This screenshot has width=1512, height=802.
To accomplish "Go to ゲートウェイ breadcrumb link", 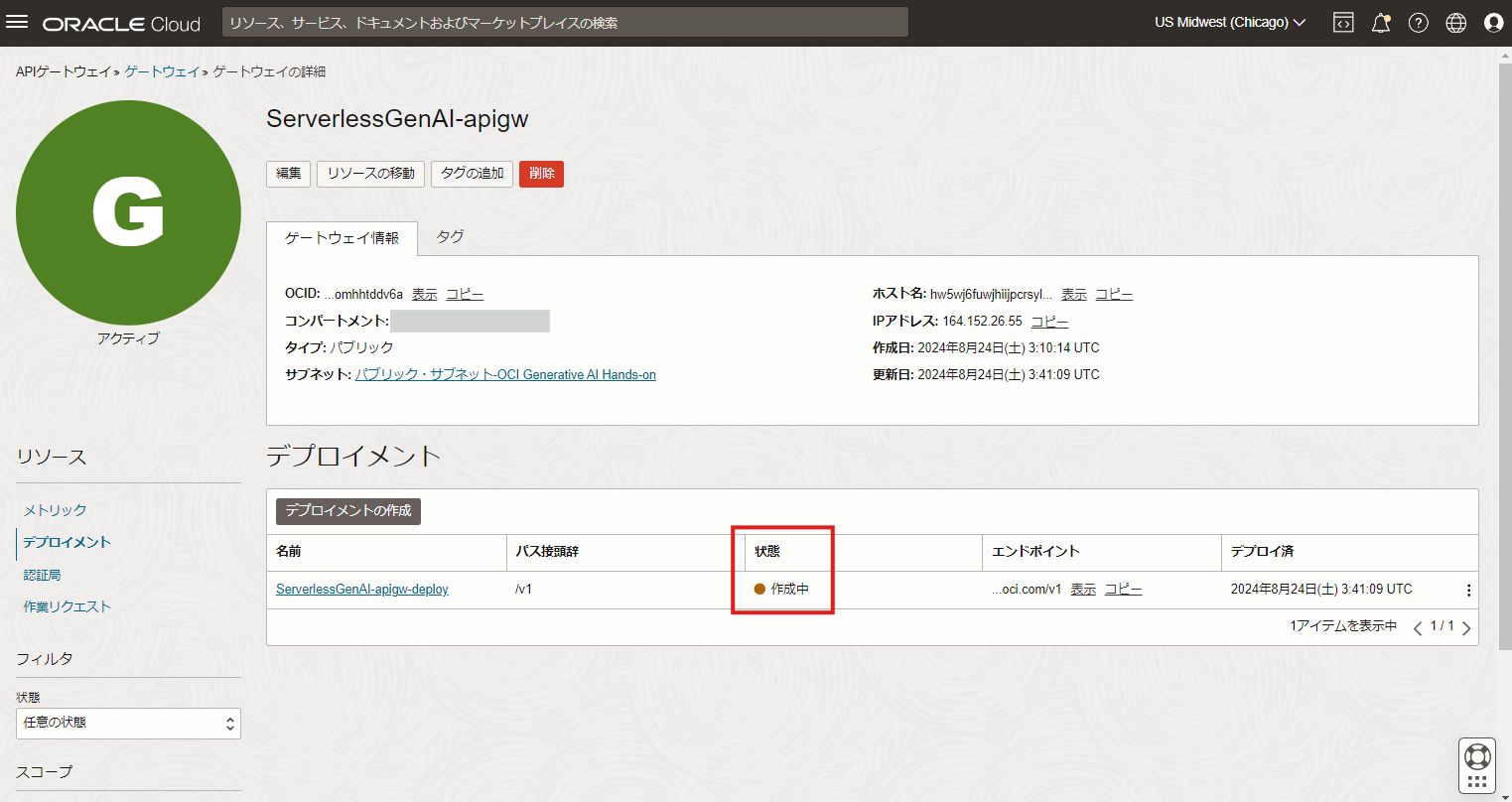I will tap(162, 72).
